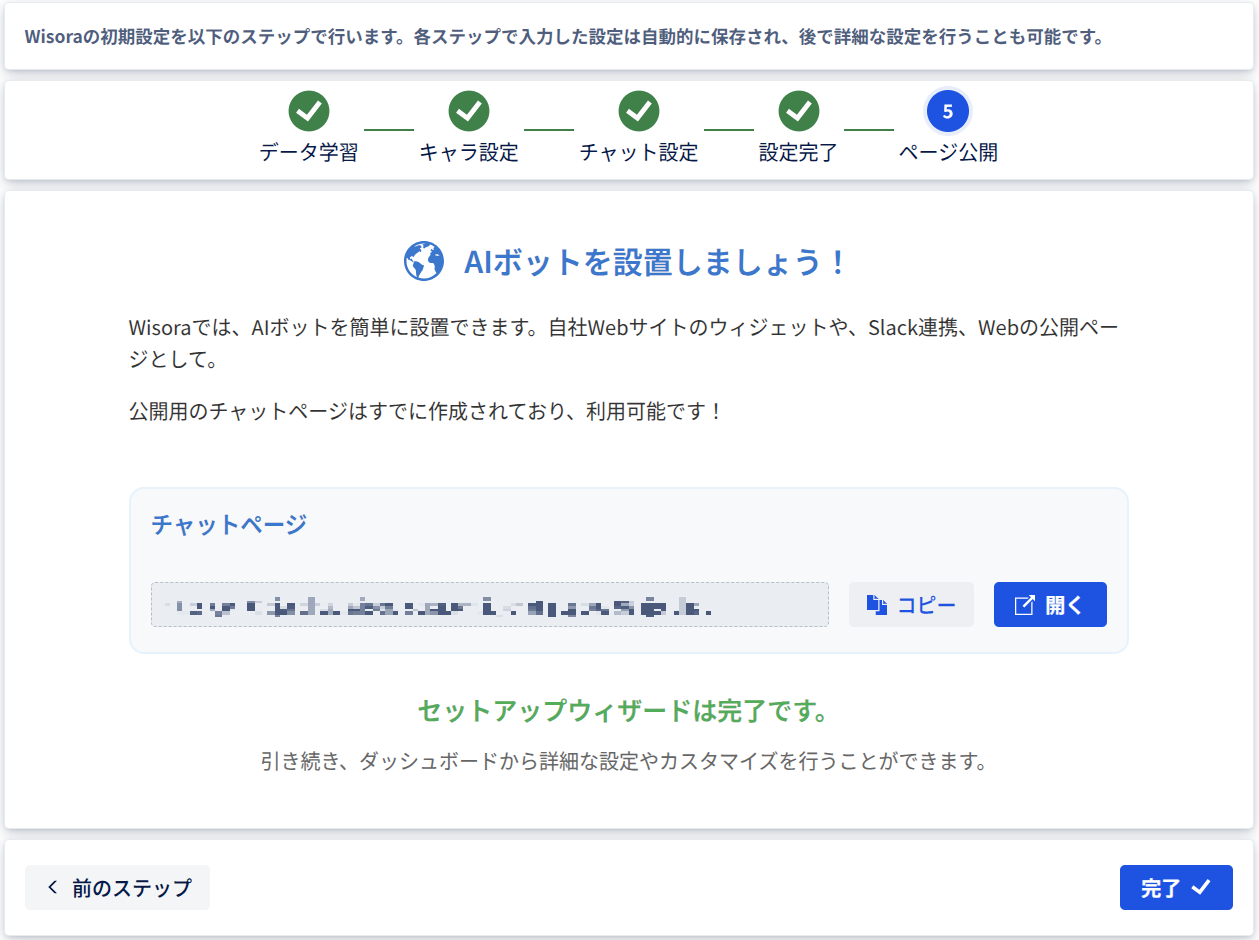
Task: Click the チャットページ heading
Action: (229, 524)
